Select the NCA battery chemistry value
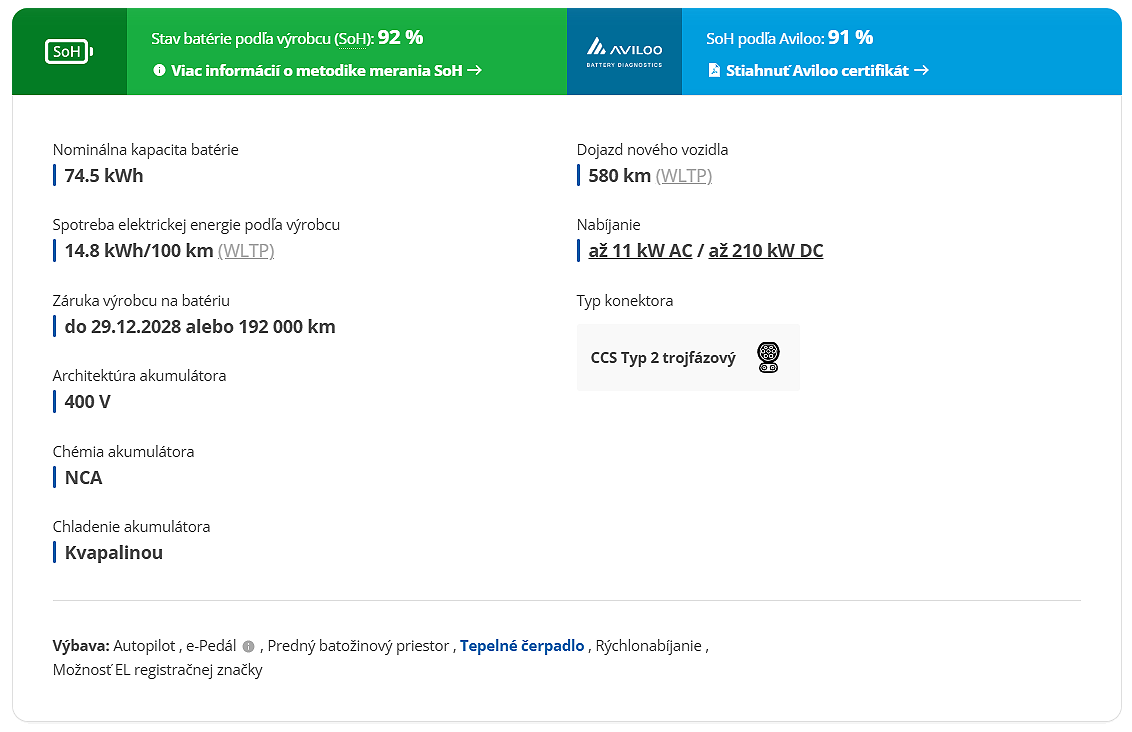This screenshot has width=1132, height=732. pos(84,477)
